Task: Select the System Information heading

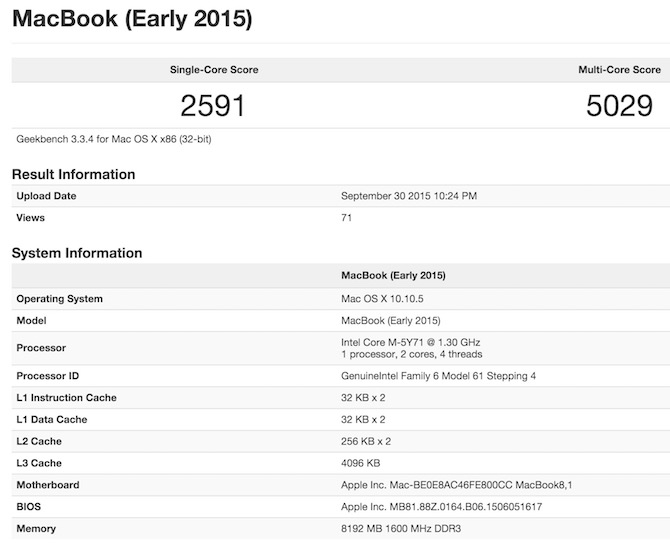Action: point(77,253)
